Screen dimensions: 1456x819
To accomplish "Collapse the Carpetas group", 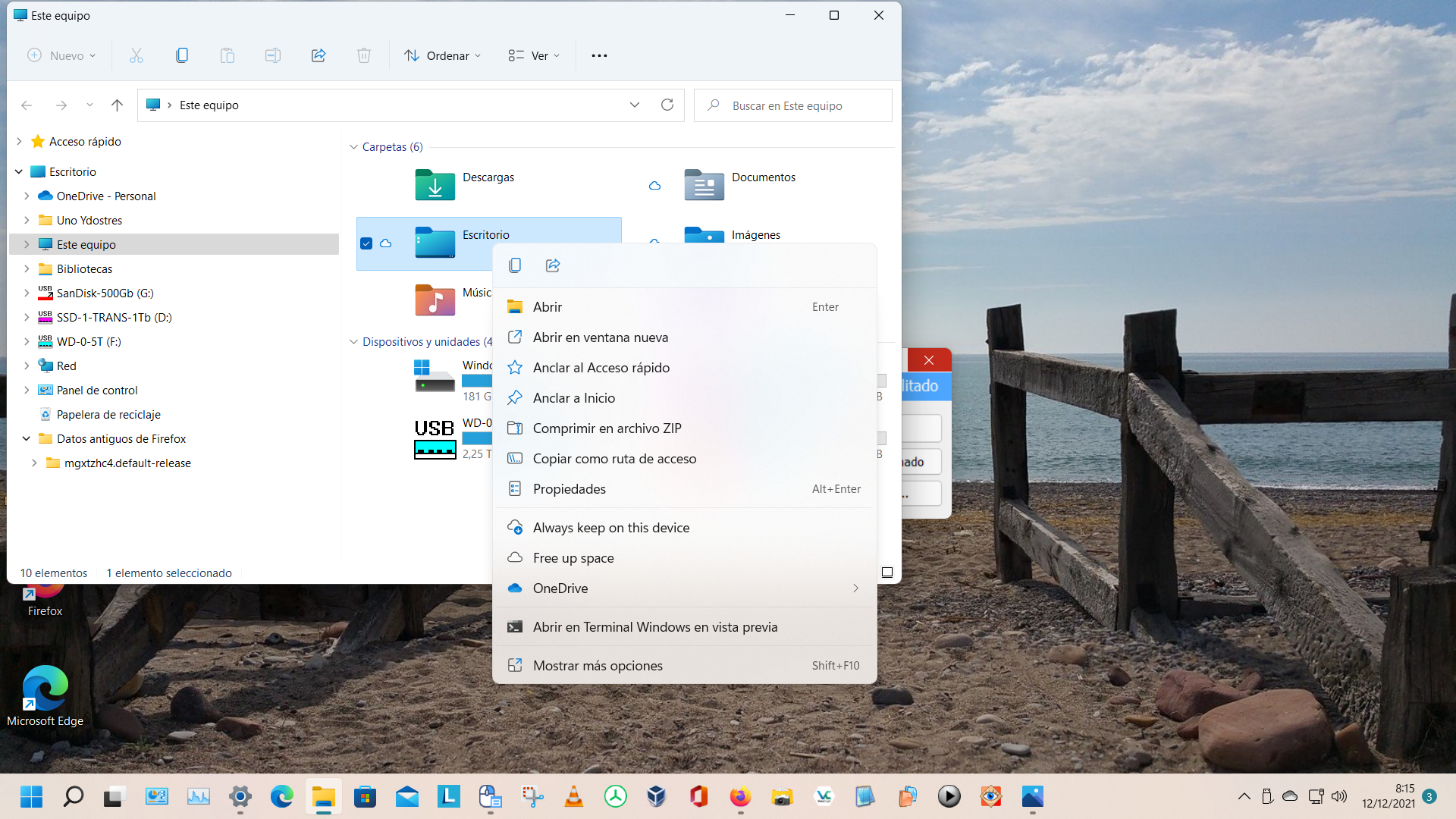I will (x=353, y=147).
